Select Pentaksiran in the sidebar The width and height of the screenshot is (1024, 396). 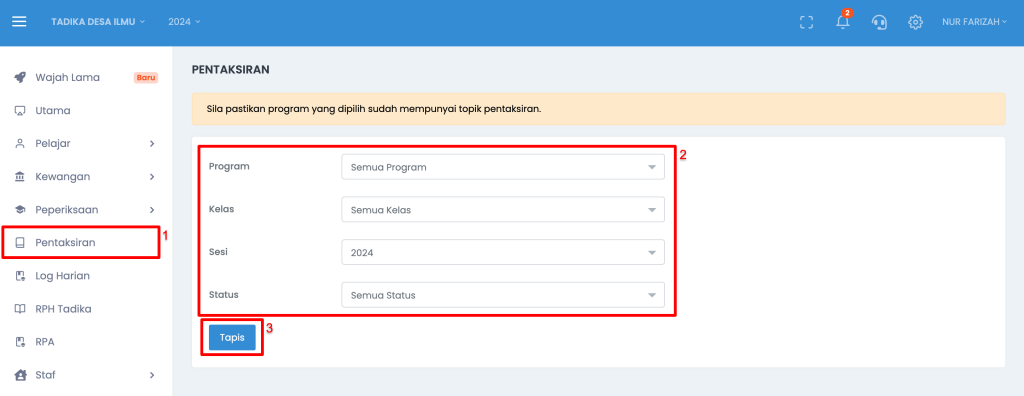[x=80, y=242]
